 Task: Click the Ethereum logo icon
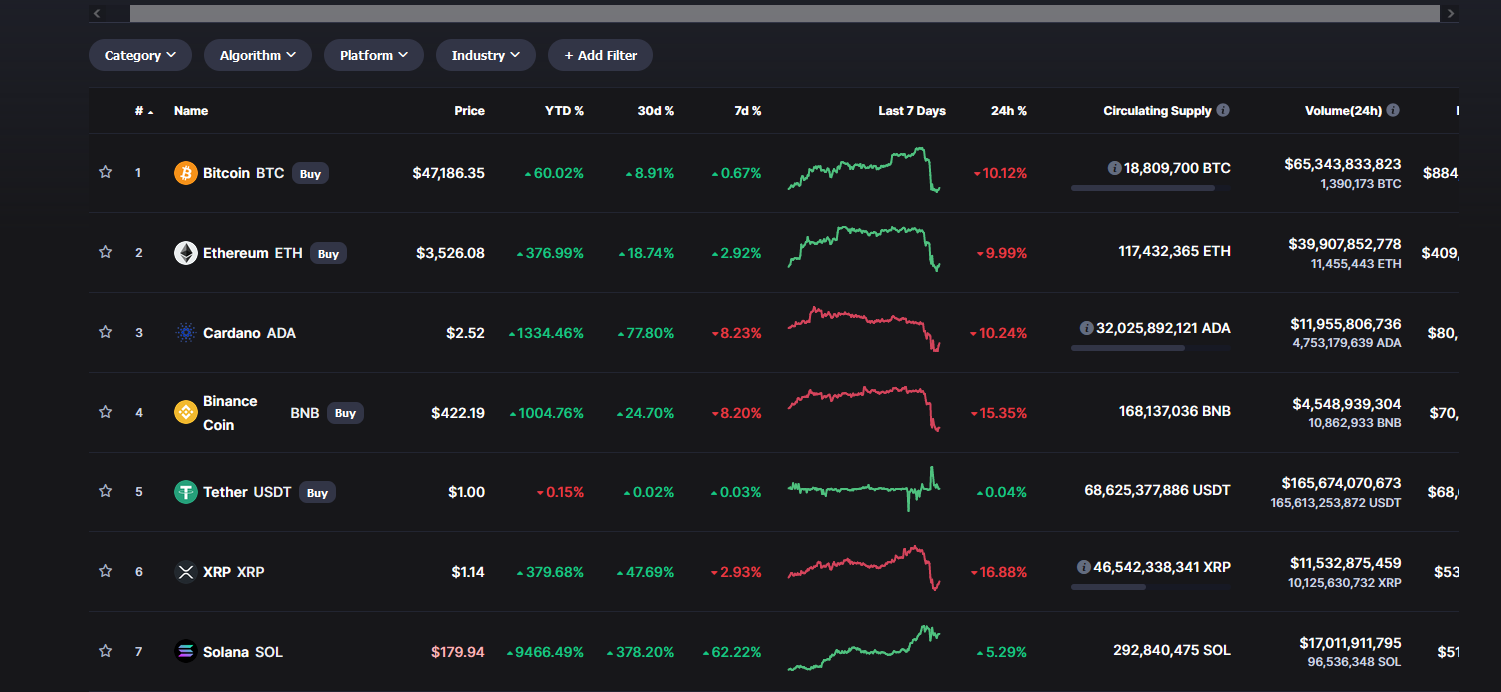click(x=186, y=253)
